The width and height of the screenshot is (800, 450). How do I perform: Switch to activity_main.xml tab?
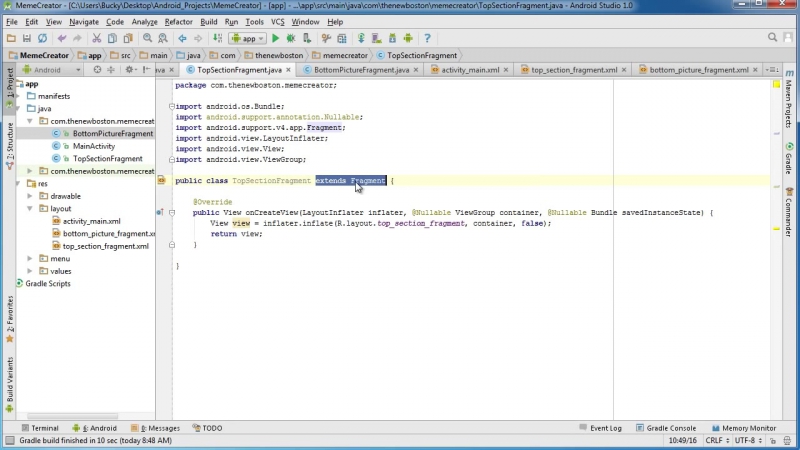click(x=470, y=70)
